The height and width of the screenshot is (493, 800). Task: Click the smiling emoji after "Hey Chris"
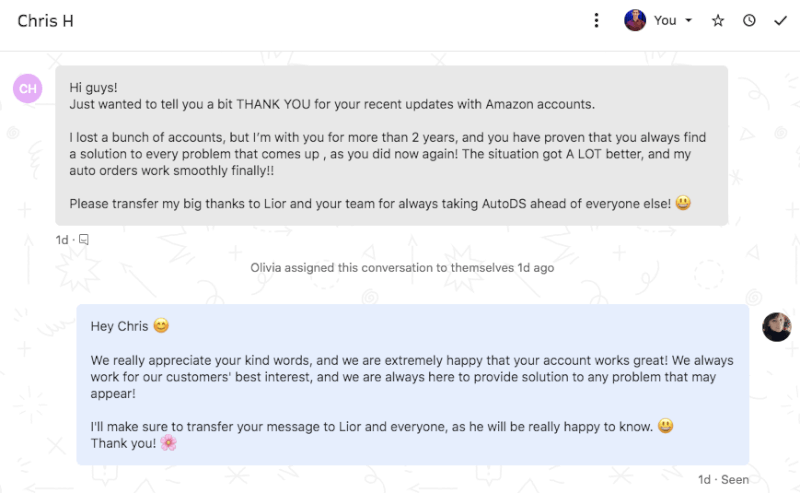pos(161,326)
